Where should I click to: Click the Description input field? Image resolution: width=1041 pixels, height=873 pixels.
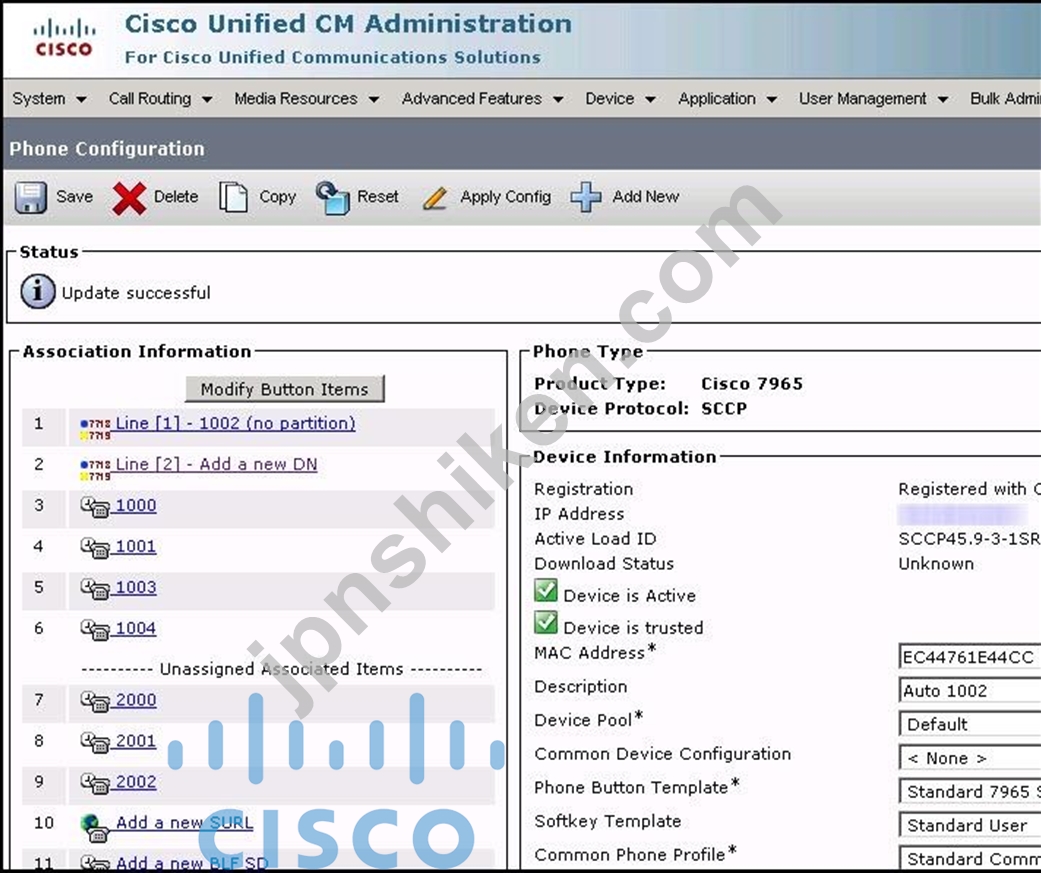point(970,690)
